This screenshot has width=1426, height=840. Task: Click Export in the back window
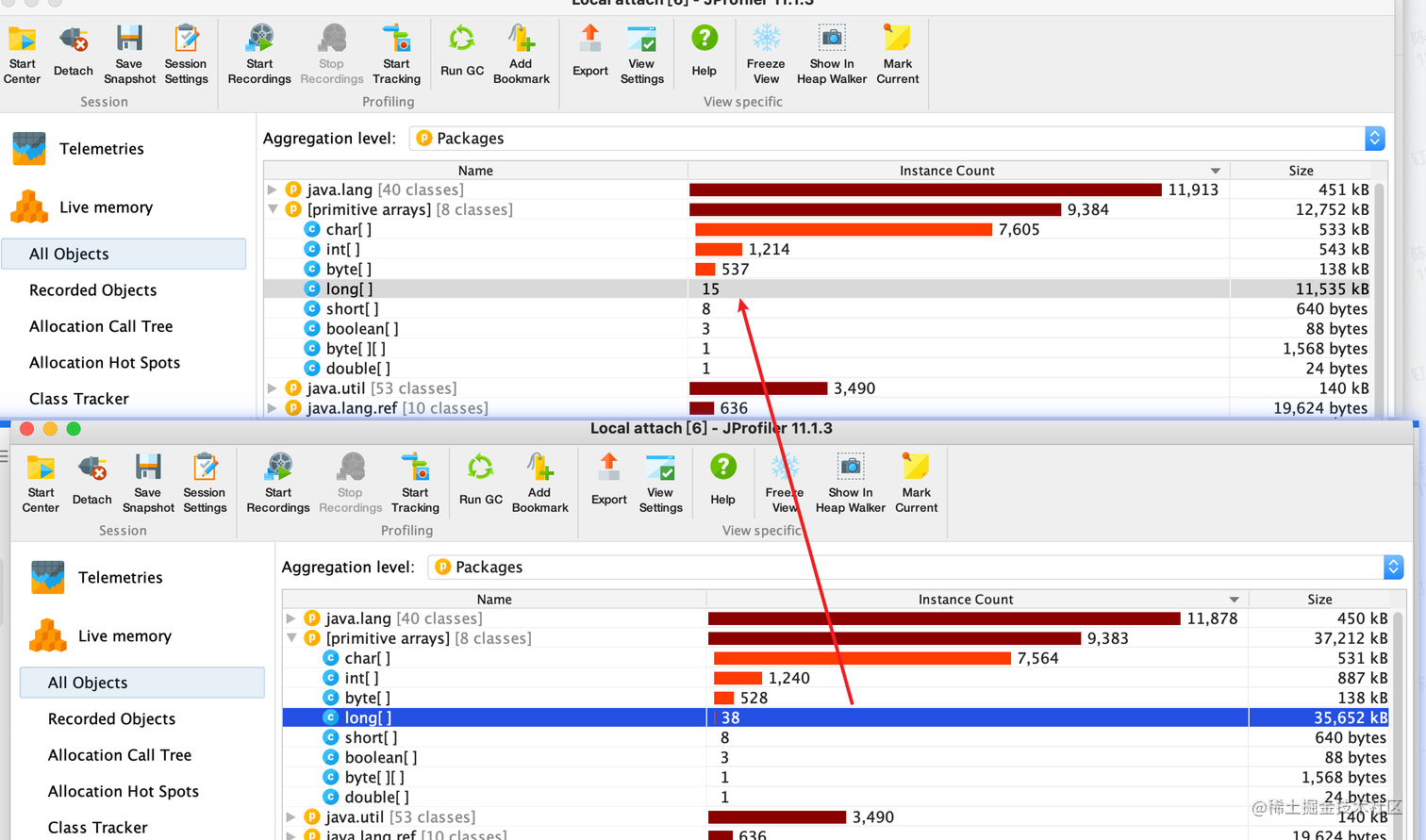pos(590,53)
